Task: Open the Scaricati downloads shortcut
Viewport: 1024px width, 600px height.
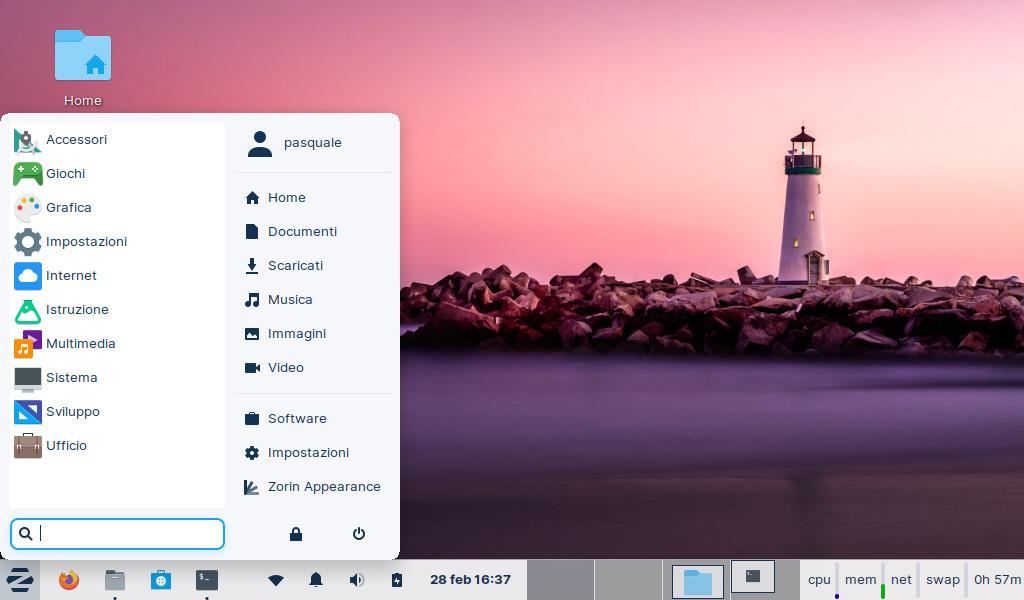Action: (313, 266)
